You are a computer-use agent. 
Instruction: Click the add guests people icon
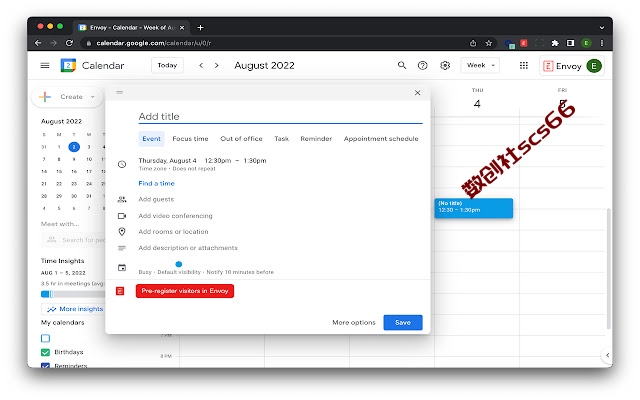(x=122, y=200)
